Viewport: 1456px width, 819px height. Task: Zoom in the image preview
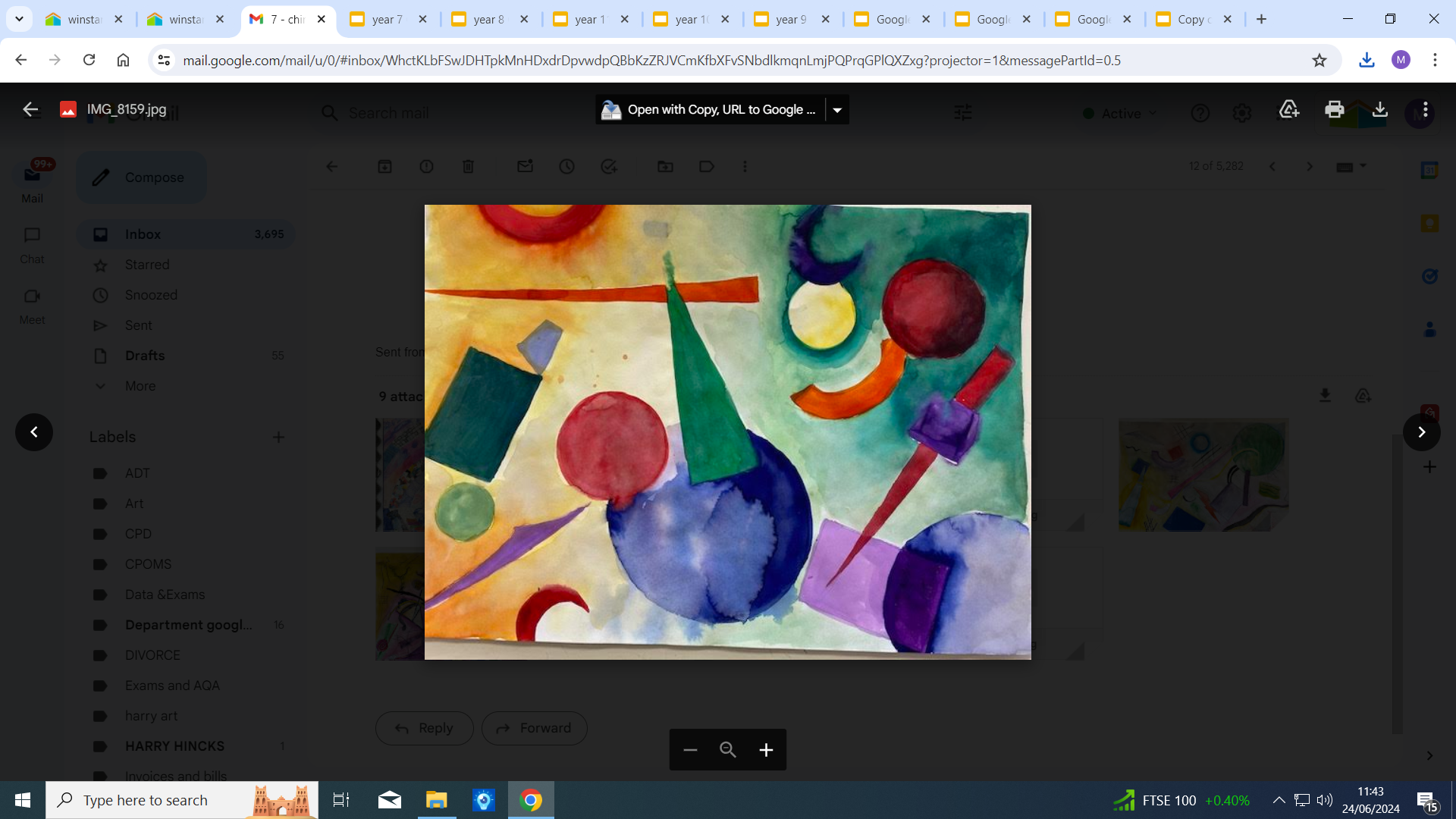click(x=767, y=750)
